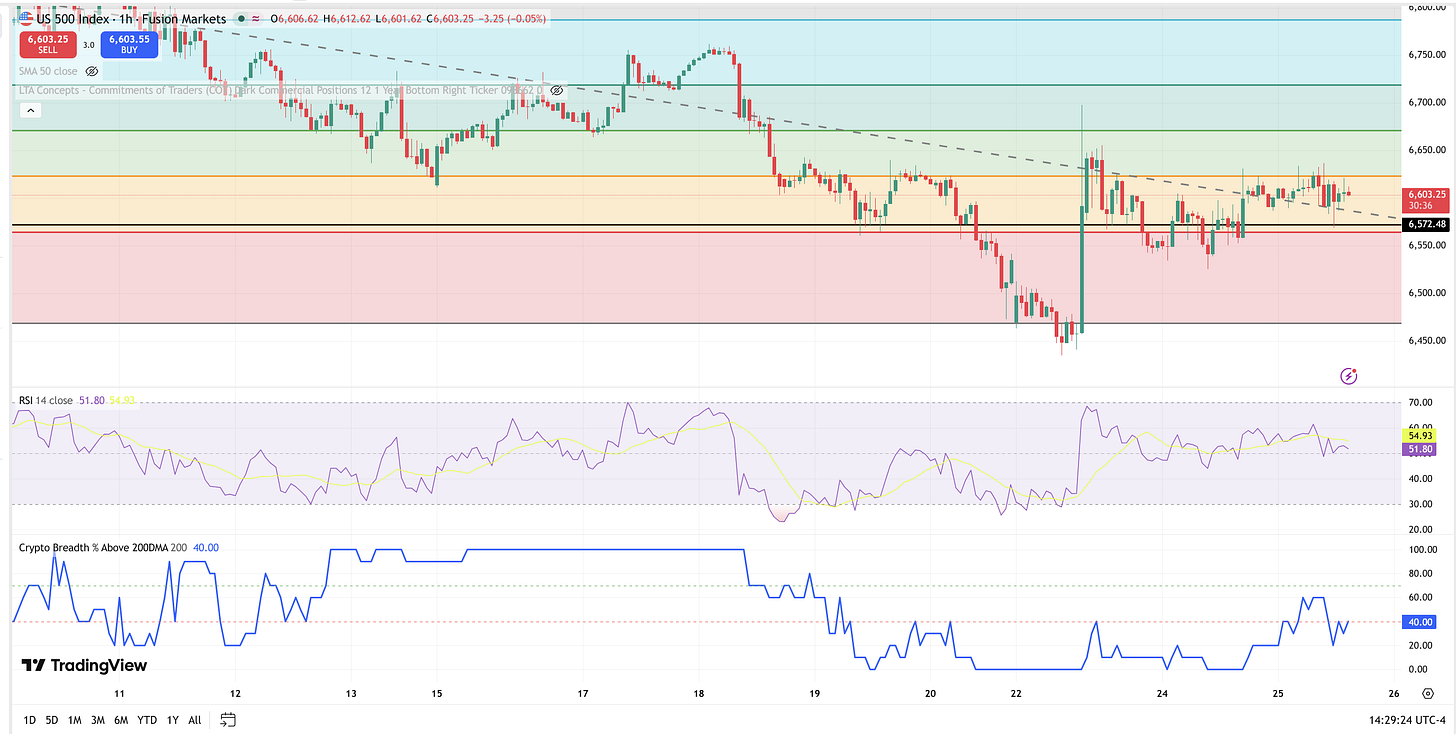This screenshot has width=1456, height=734.
Task: Click the black 6,572.48 price label
Action: pos(1427,224)
